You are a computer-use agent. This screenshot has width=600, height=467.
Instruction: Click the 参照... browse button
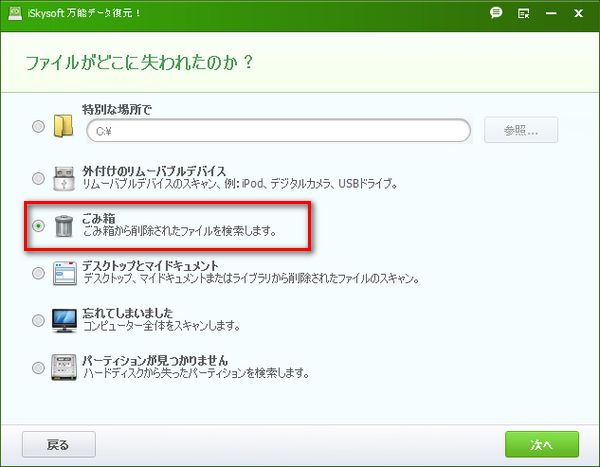(x=521, y=131)
